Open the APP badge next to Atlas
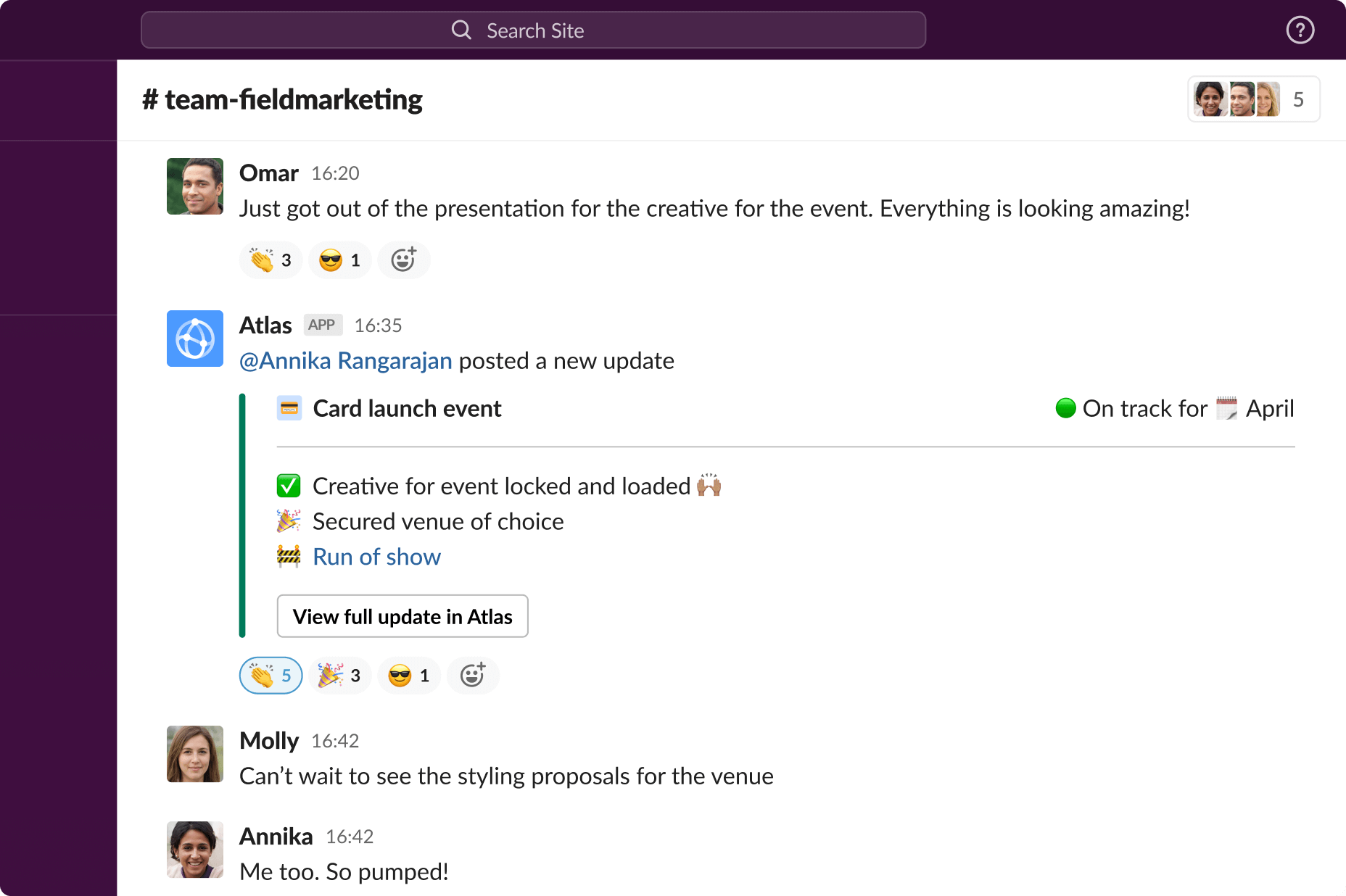Screen dimensions: 1346x896 click(x=322, y=324)
